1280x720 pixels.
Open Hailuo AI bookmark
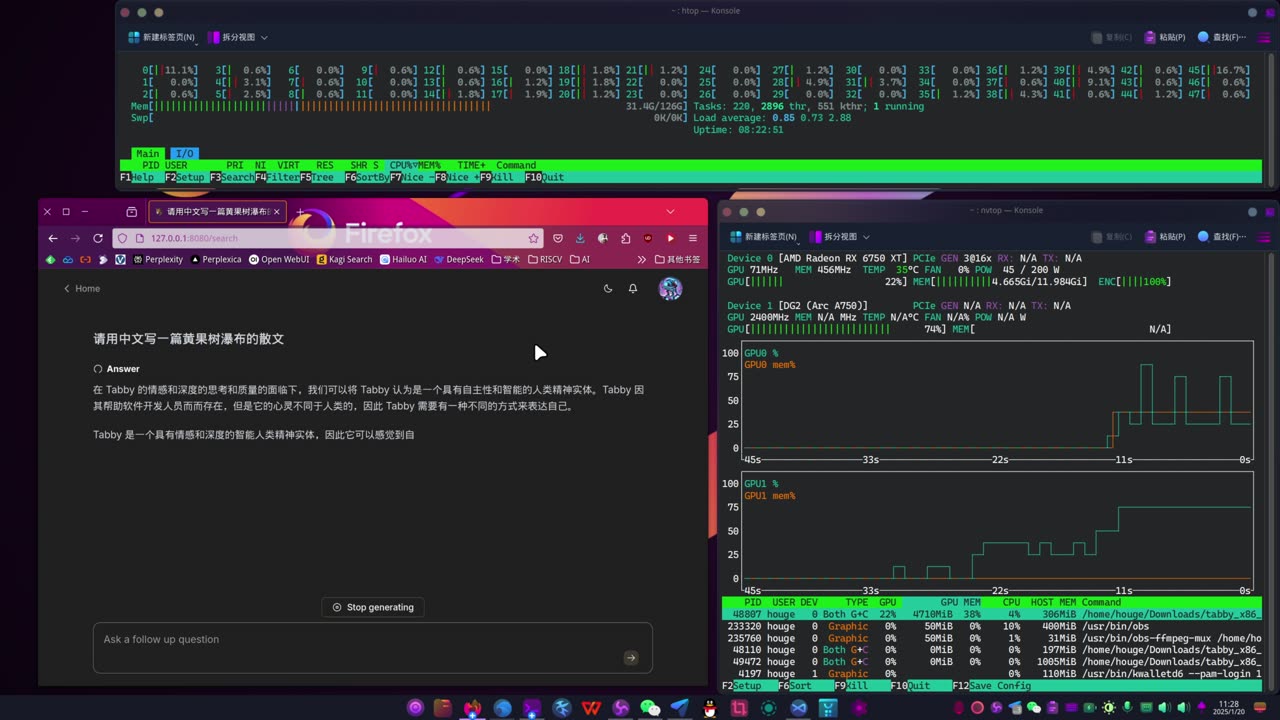pyautogui.click(x=403, y=259)
